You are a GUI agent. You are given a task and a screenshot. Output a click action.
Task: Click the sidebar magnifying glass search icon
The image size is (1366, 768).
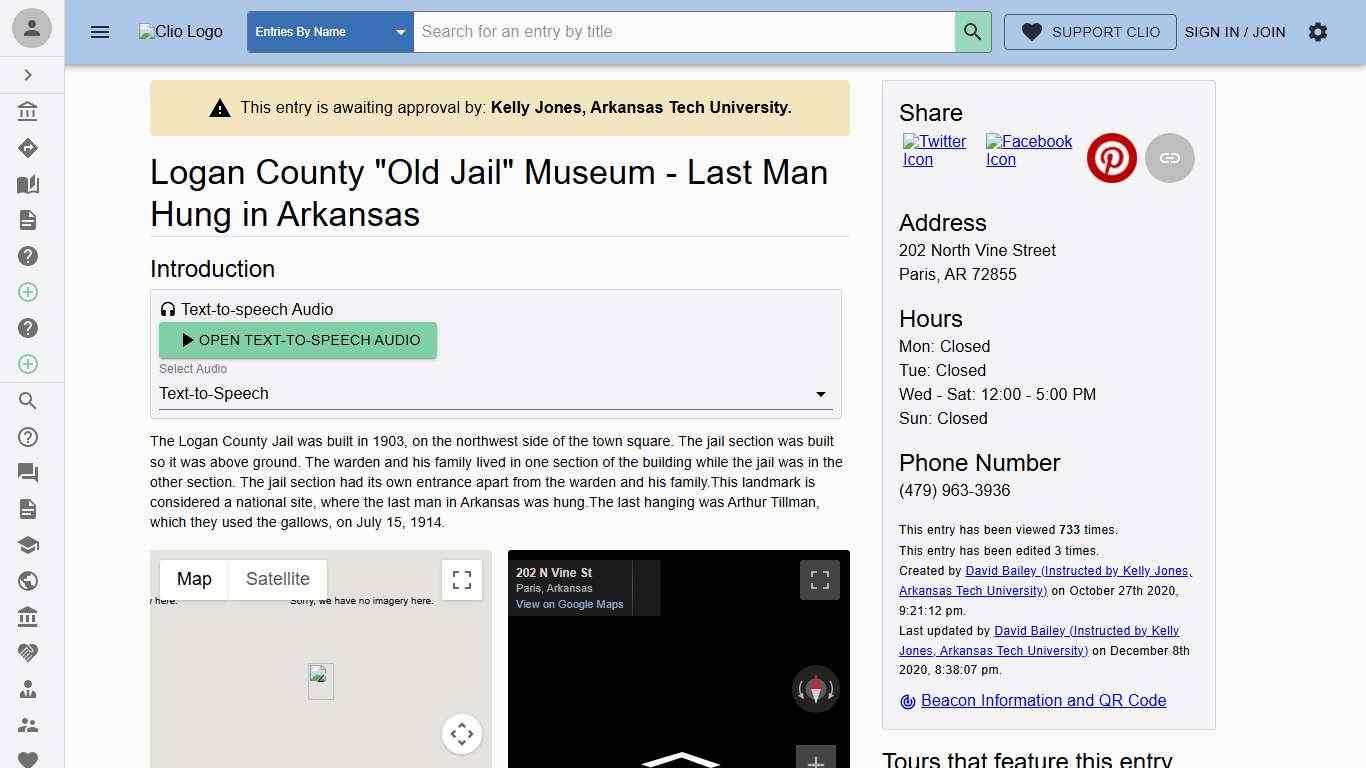coord(27,400)
